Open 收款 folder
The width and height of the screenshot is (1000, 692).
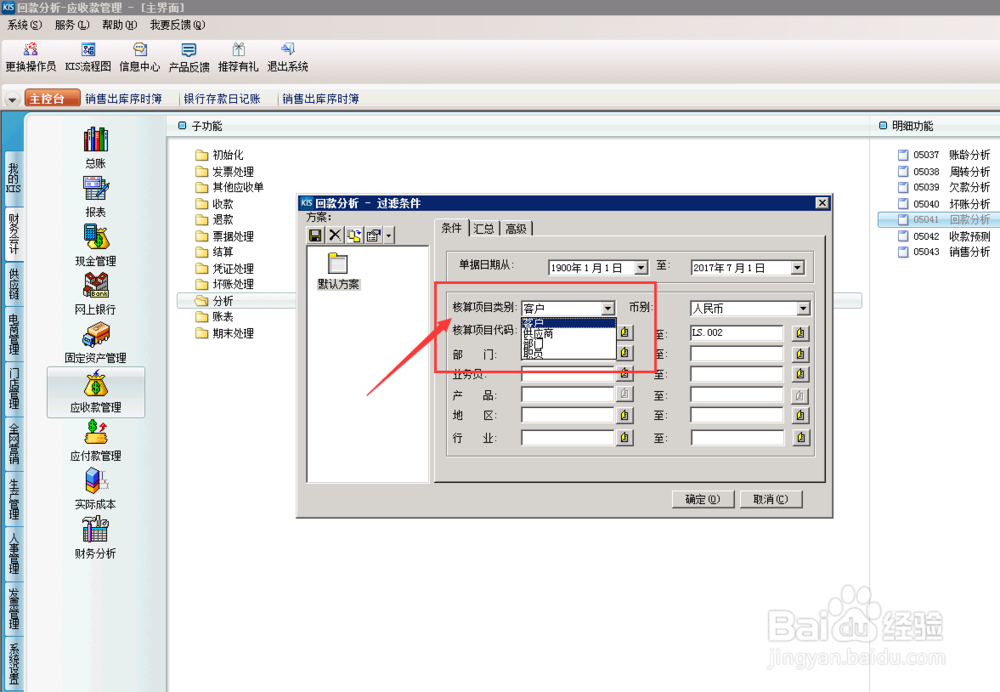215,204
